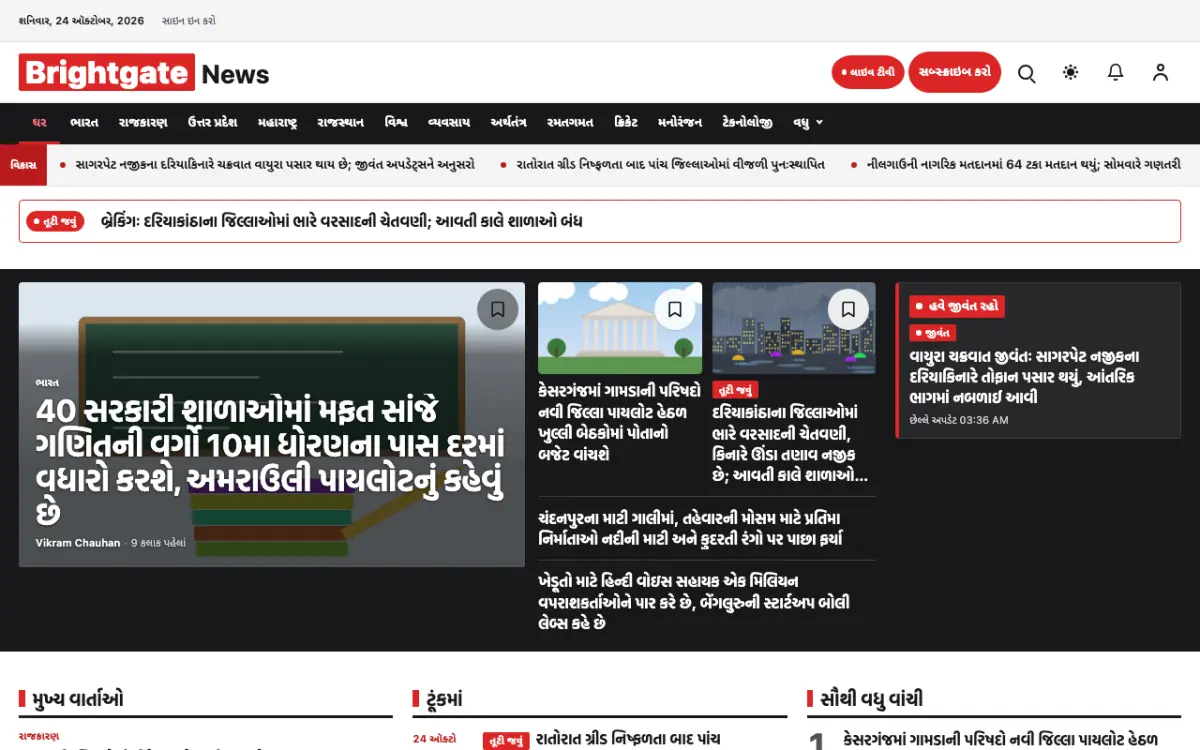Open રાતોરાત ગ્રીડ નિષ્ફળતા brief headline
Image resolution: width=1200 pixels, height=750 pixels.
(628, 739)
